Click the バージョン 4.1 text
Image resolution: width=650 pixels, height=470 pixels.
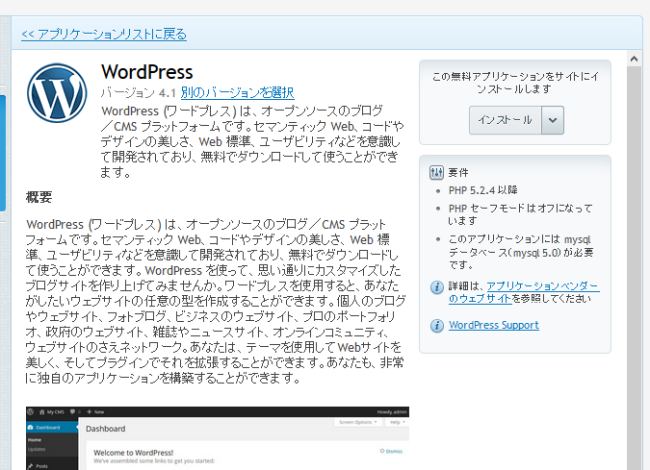(138, 92)
